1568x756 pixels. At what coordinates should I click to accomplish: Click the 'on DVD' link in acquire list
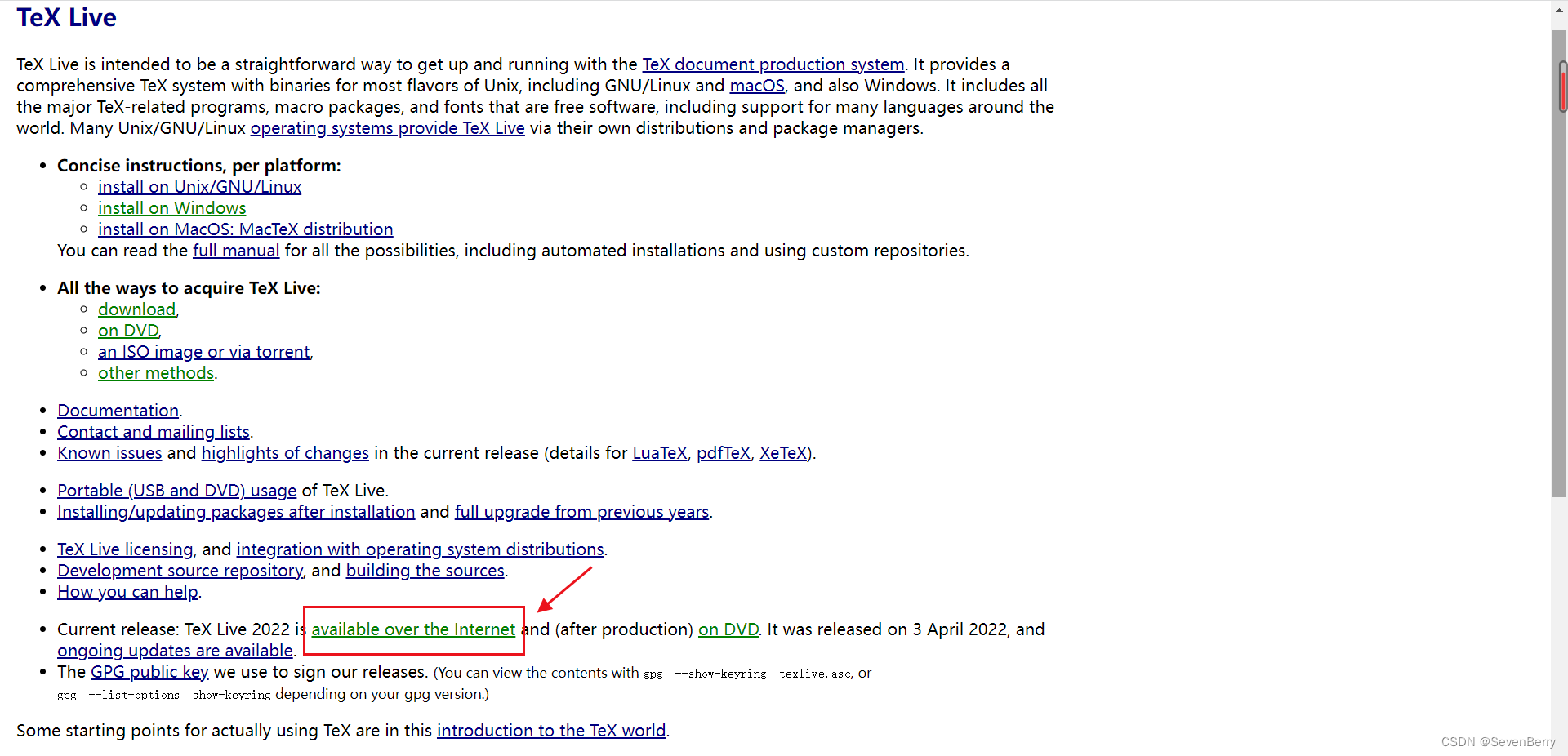tap(128, 331)
